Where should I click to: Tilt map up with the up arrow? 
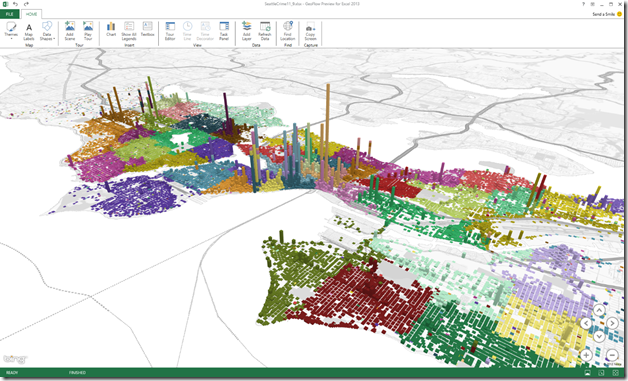tap(599, 310)
